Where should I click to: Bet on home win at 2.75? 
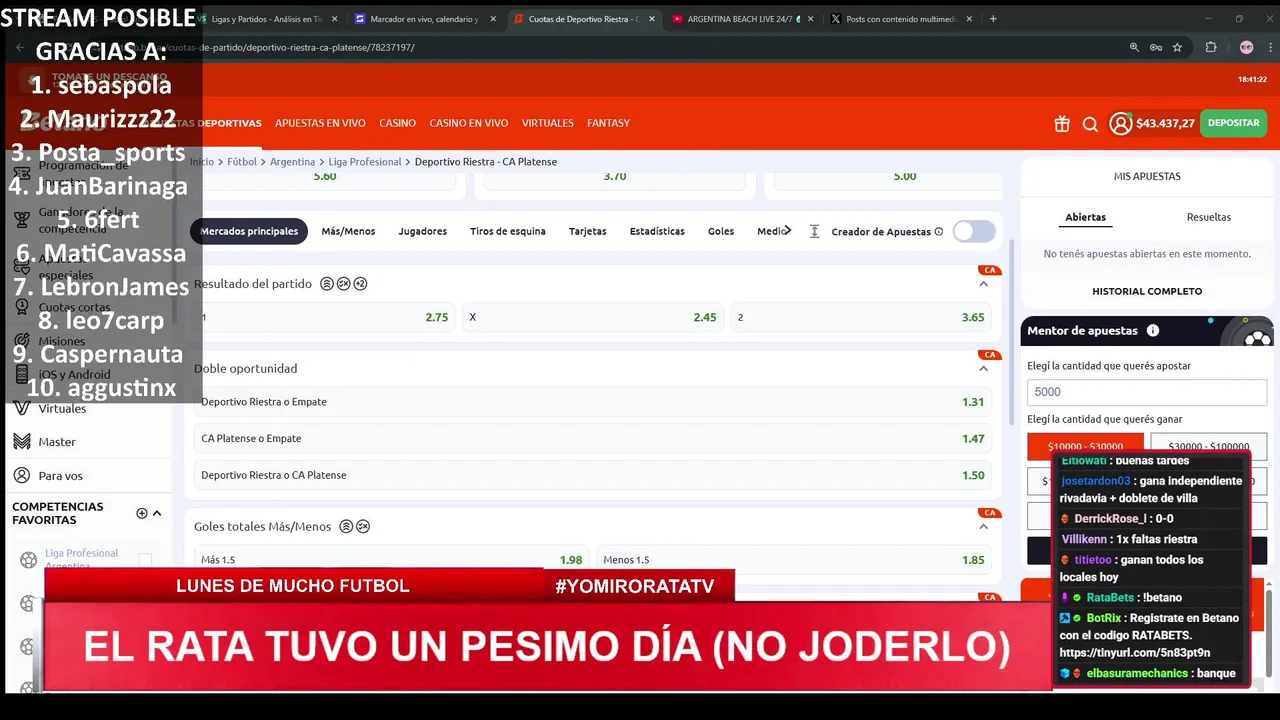(325, 317)
